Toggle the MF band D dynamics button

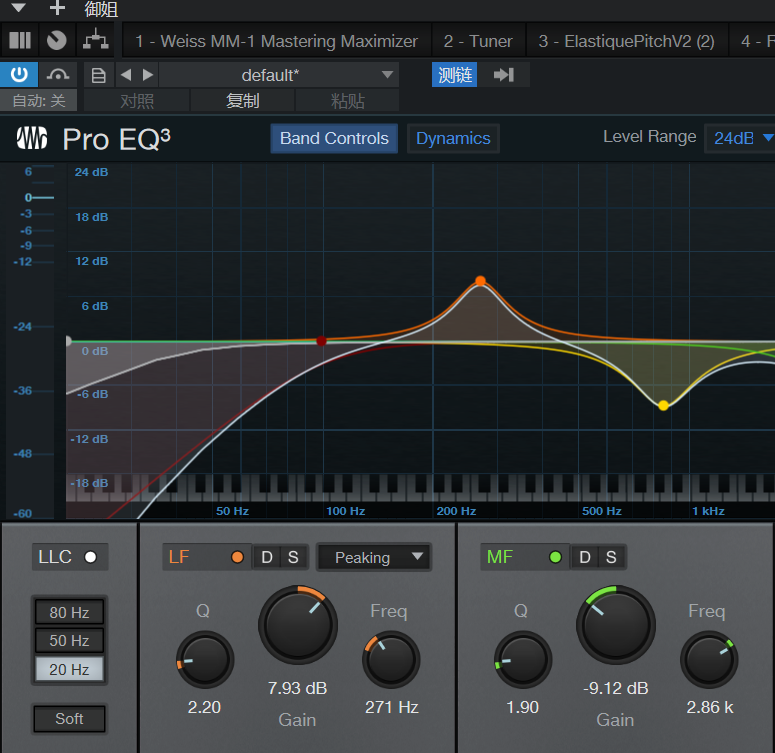coord(585,557)
